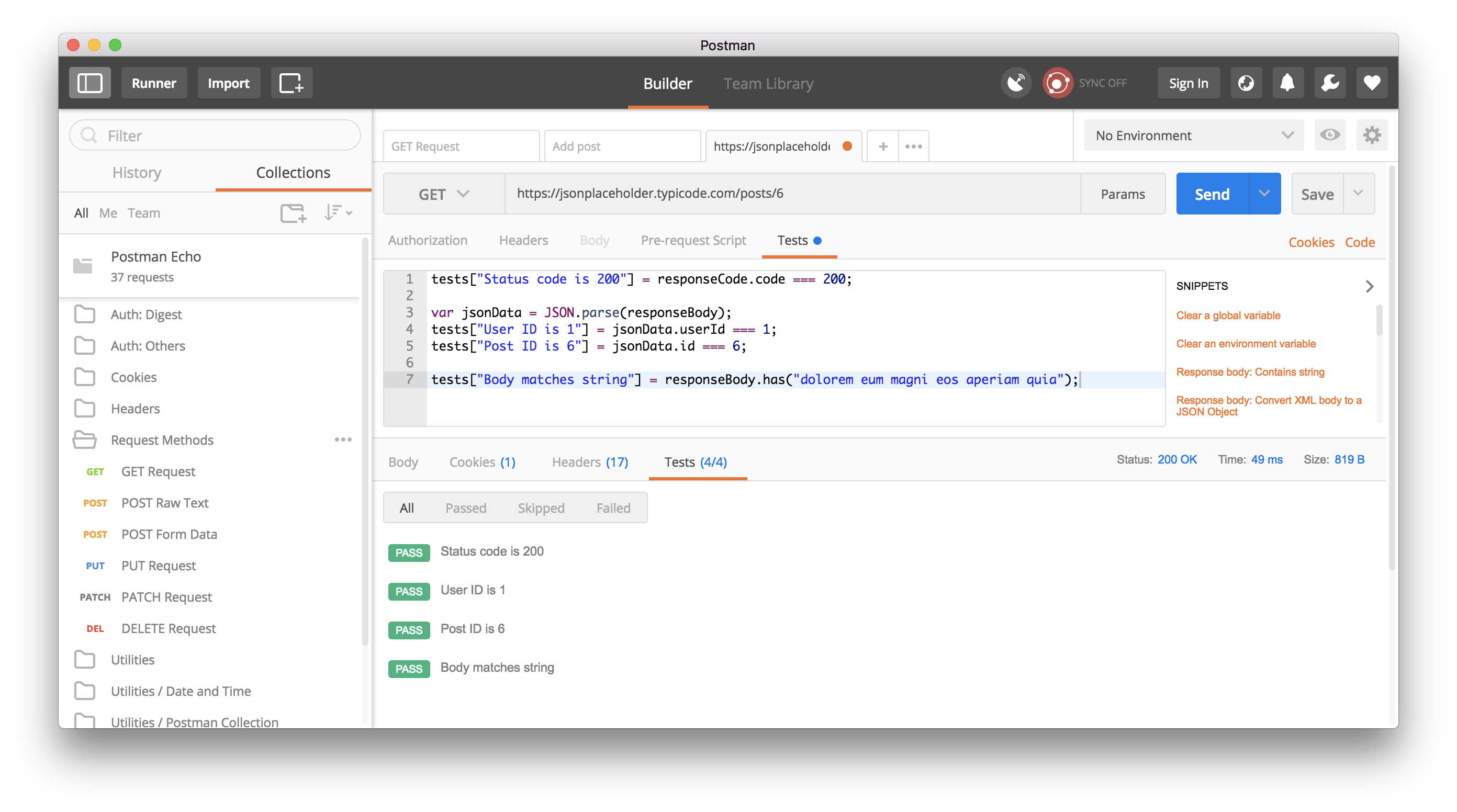Click the Params button
The height and width of the screenshot is (812, 1457).
[x=1122, y=194]
